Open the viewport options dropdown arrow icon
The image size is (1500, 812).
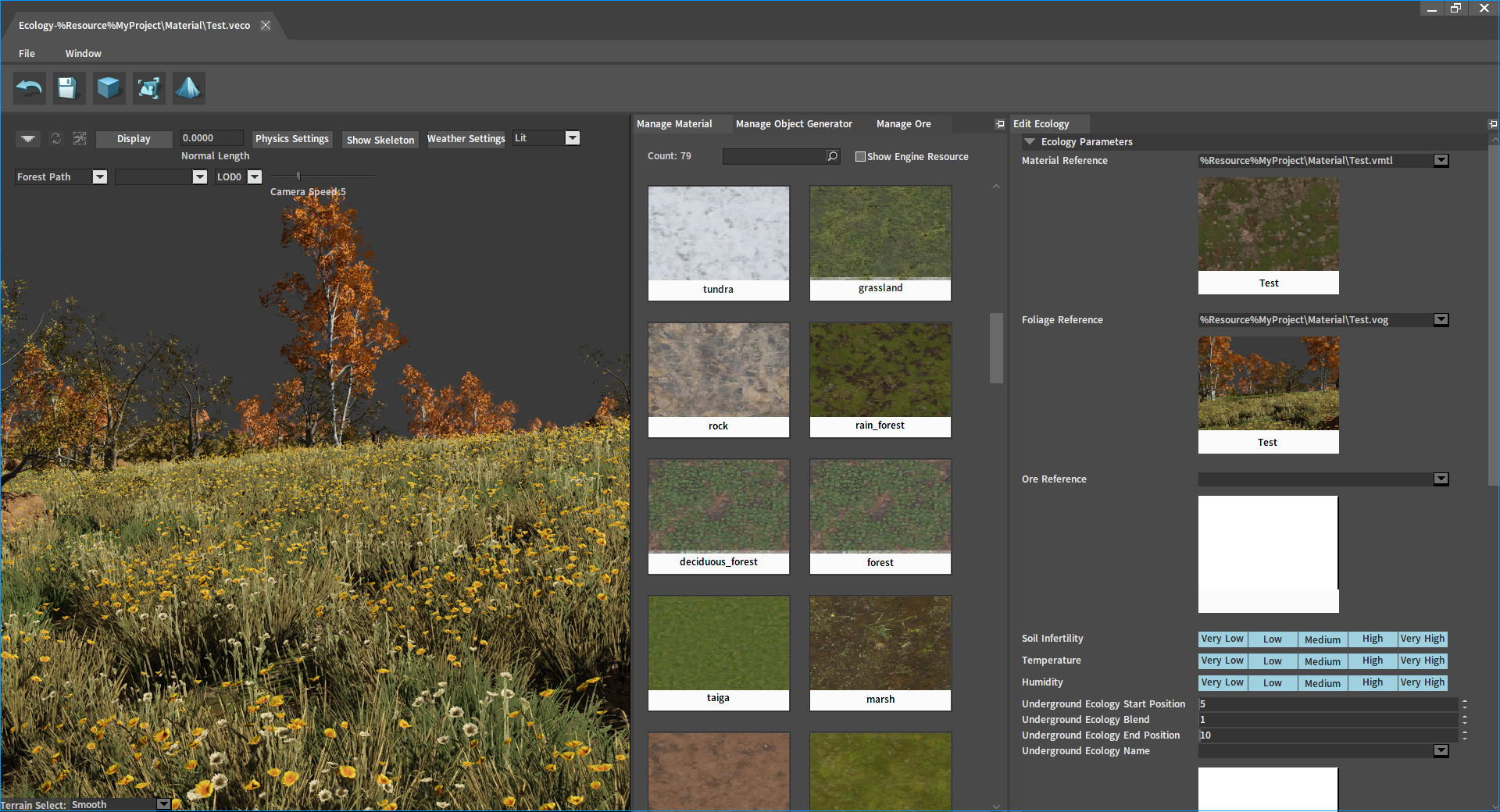[x=28, y=138]
